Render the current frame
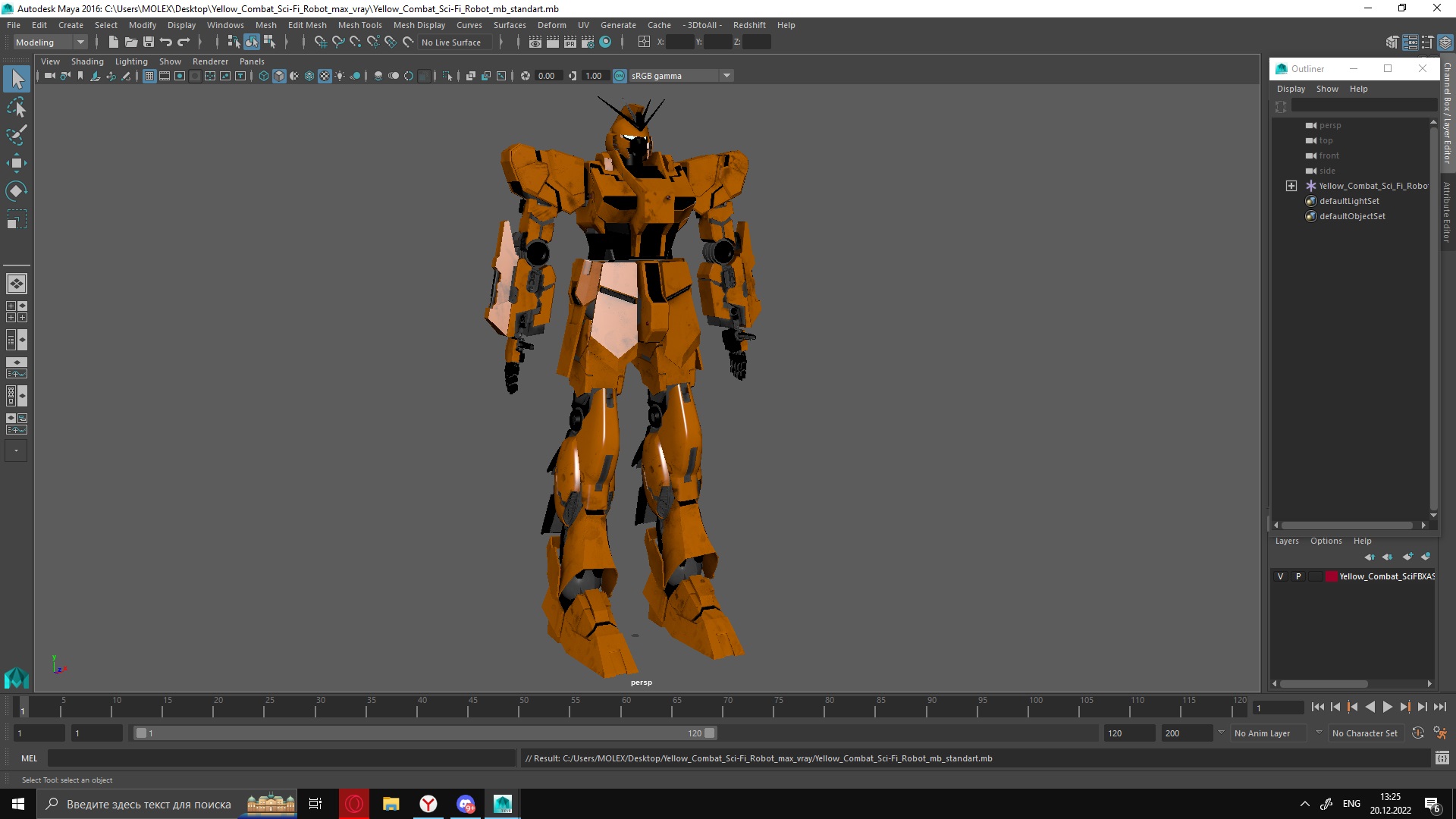 tap(553, 42)
